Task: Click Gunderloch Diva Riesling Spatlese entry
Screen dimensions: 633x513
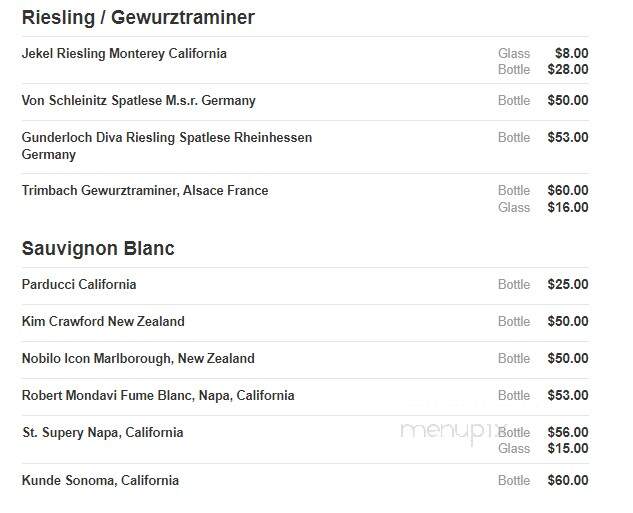Action: point(167,146)
